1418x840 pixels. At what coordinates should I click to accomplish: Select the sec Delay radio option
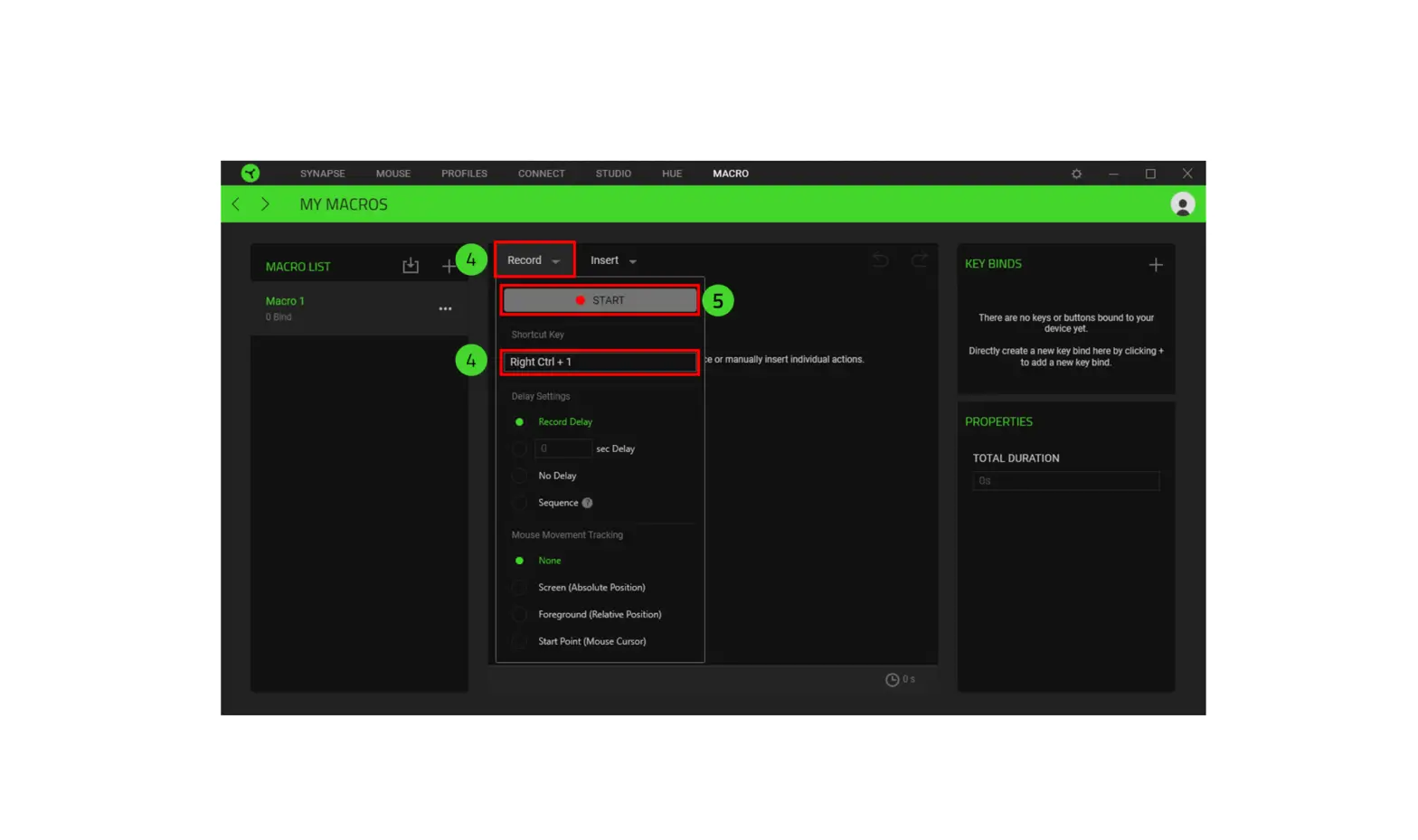point(519,448)
